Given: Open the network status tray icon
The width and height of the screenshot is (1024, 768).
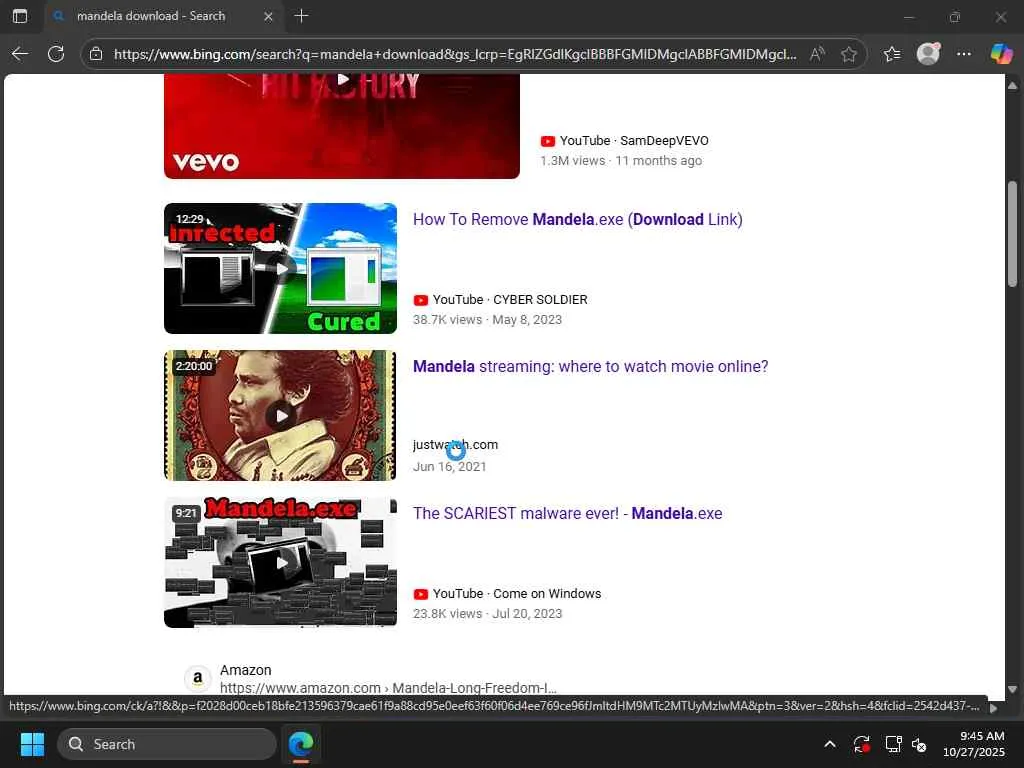Looking at the screenshot, I should coord(893,744).
